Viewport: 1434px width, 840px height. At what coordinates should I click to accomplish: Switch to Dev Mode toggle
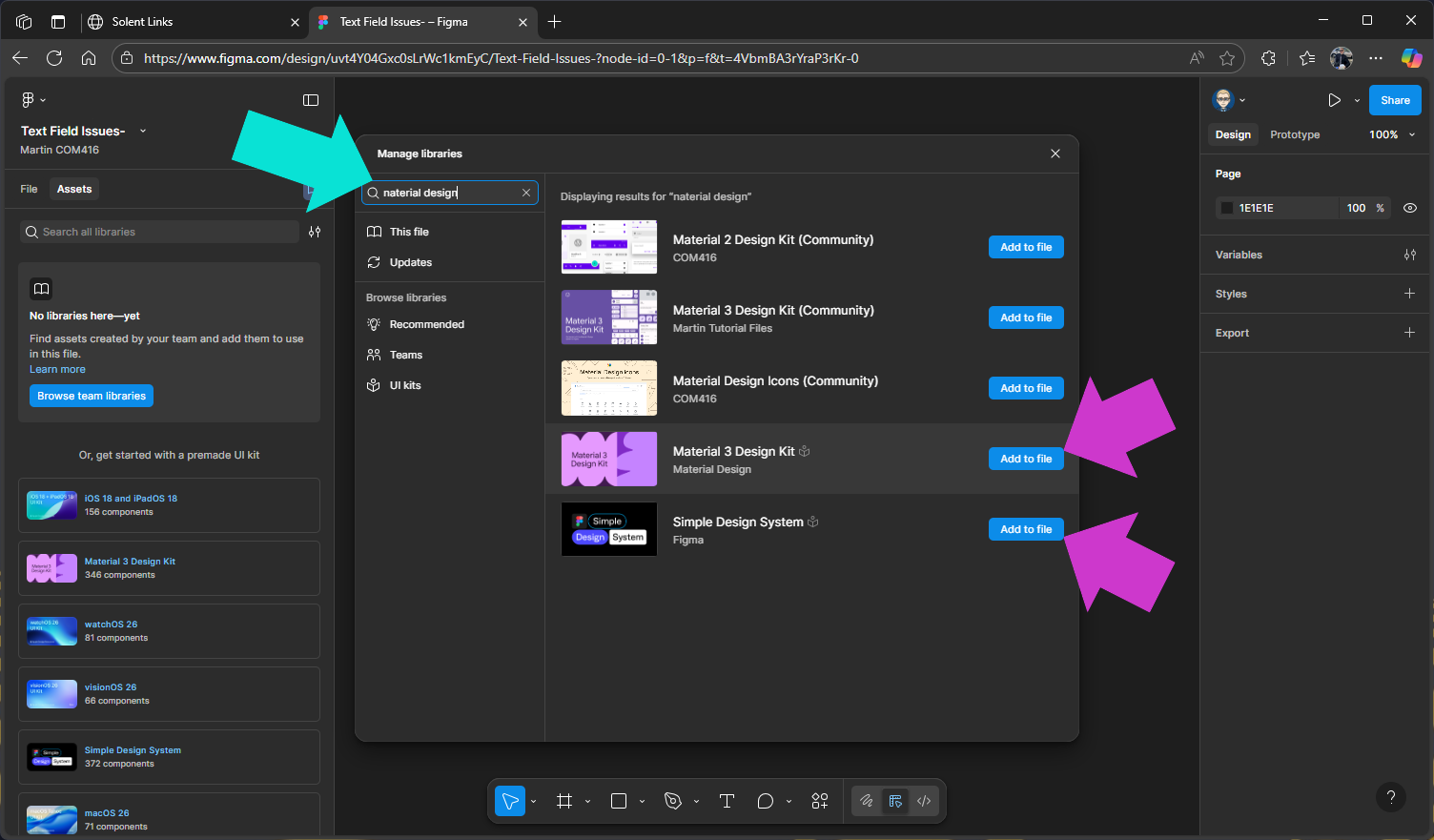tap(924, 801)
